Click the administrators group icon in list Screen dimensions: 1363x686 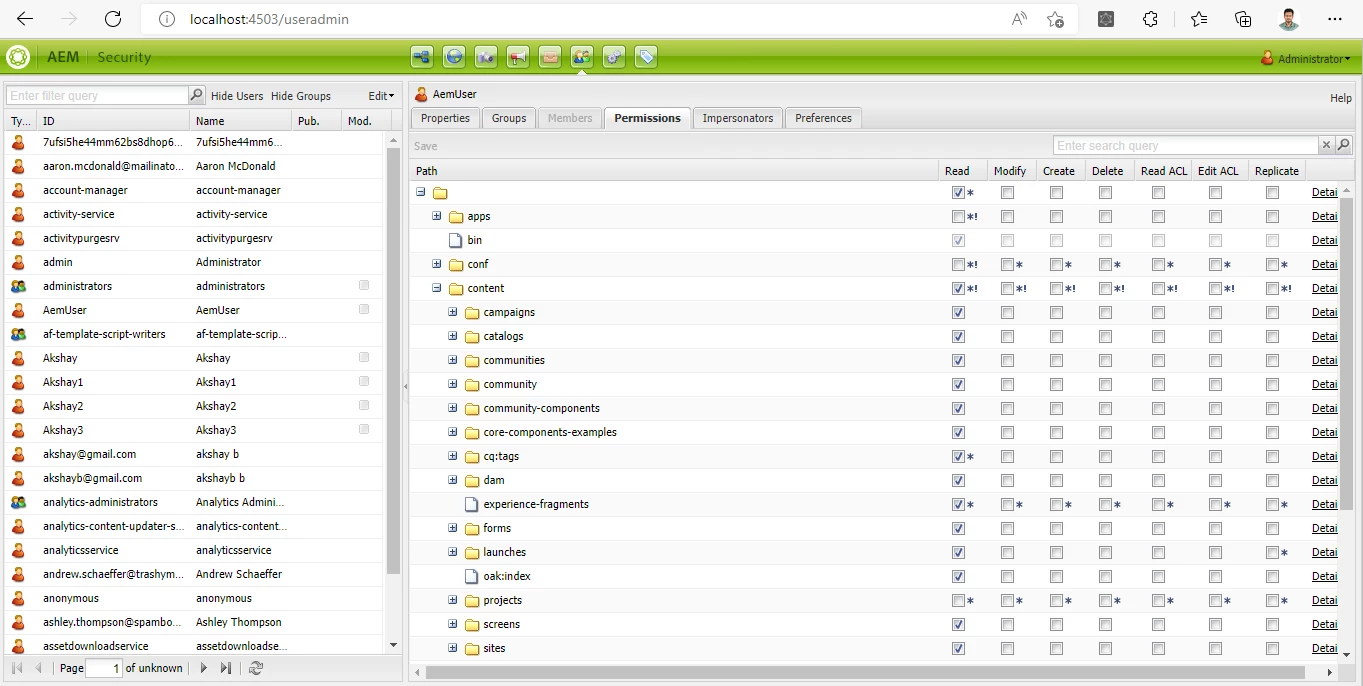click(x=18, y=286)
